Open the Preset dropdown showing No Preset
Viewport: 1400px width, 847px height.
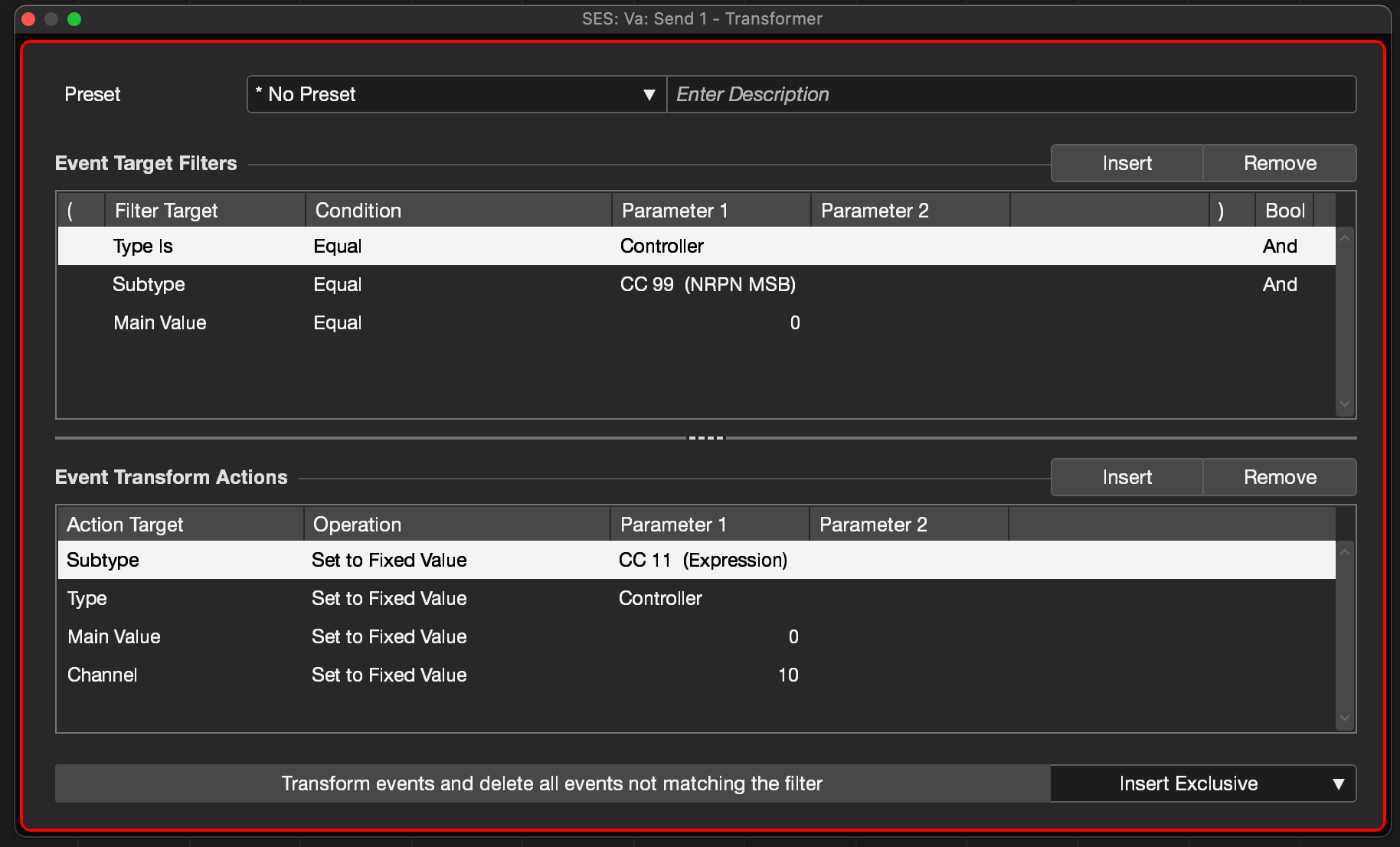(455, 94)
